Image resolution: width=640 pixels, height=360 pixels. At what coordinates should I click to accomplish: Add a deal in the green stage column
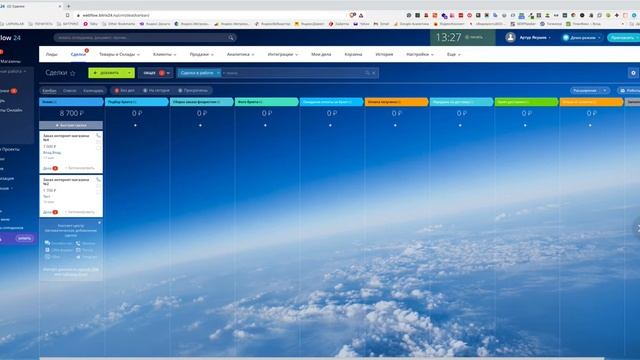525,125
